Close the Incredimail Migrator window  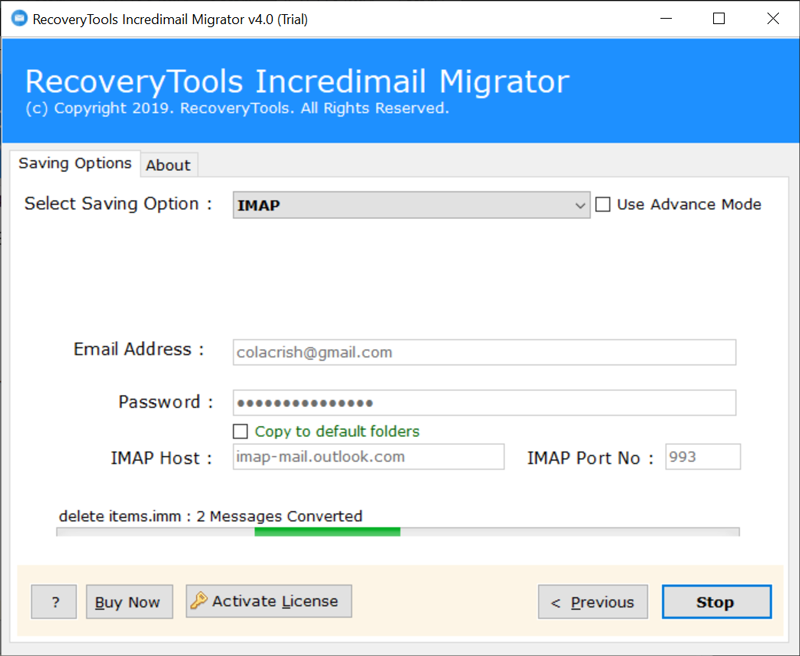(773, 19)
